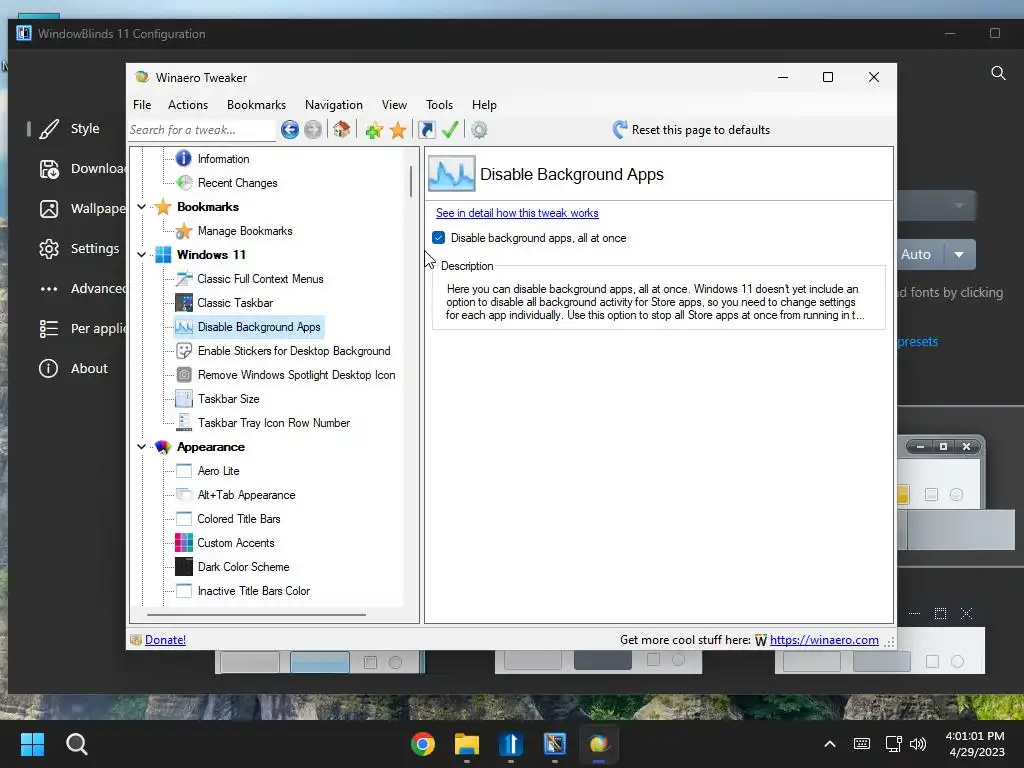Click the presets link in WindowBlinds
Image resolution: width=1024 pixels, height=768 pixels.
click(x=918, y=342)
